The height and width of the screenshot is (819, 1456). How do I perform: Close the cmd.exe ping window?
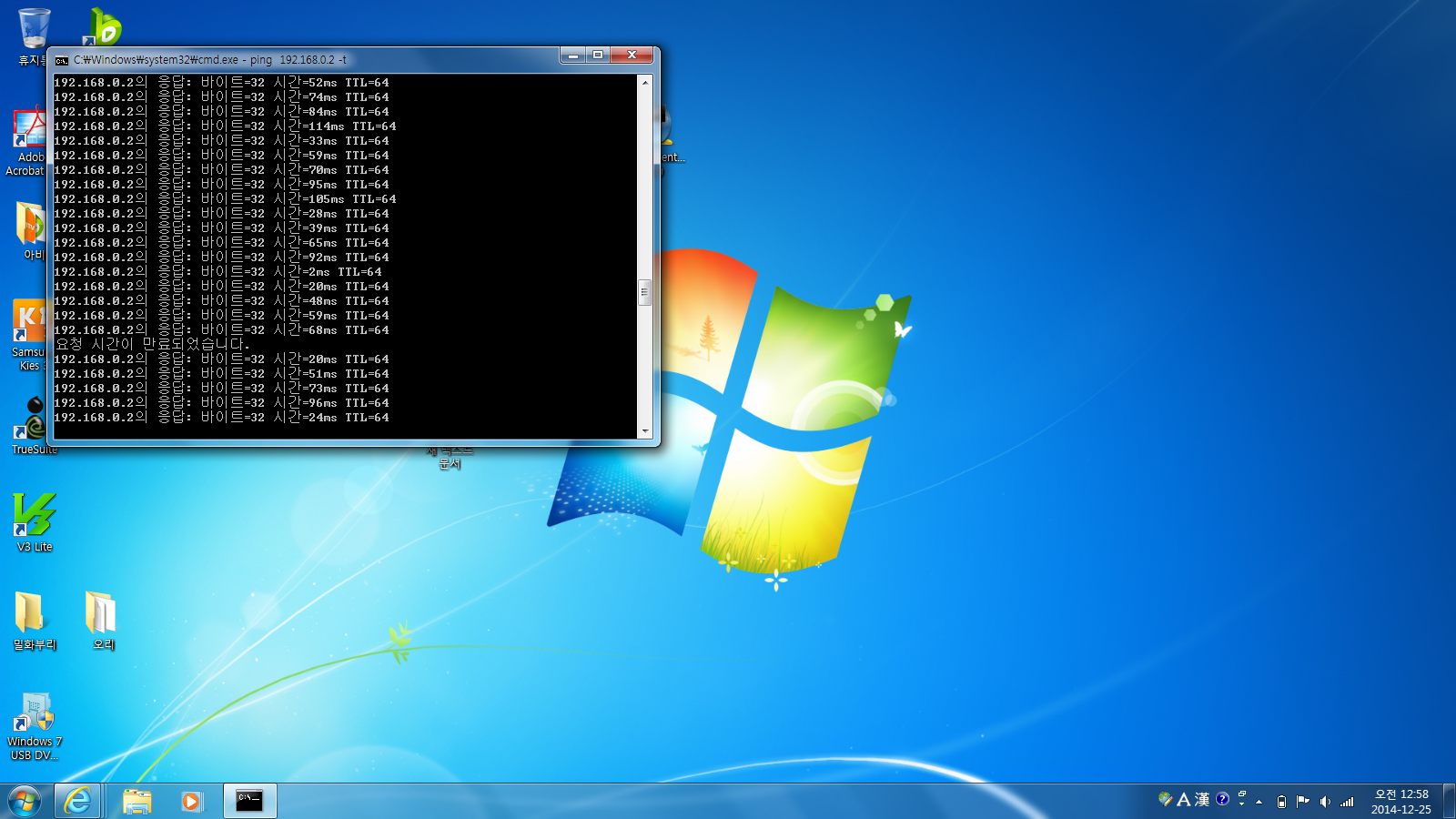pyautogui.click(x=632, y=56)
